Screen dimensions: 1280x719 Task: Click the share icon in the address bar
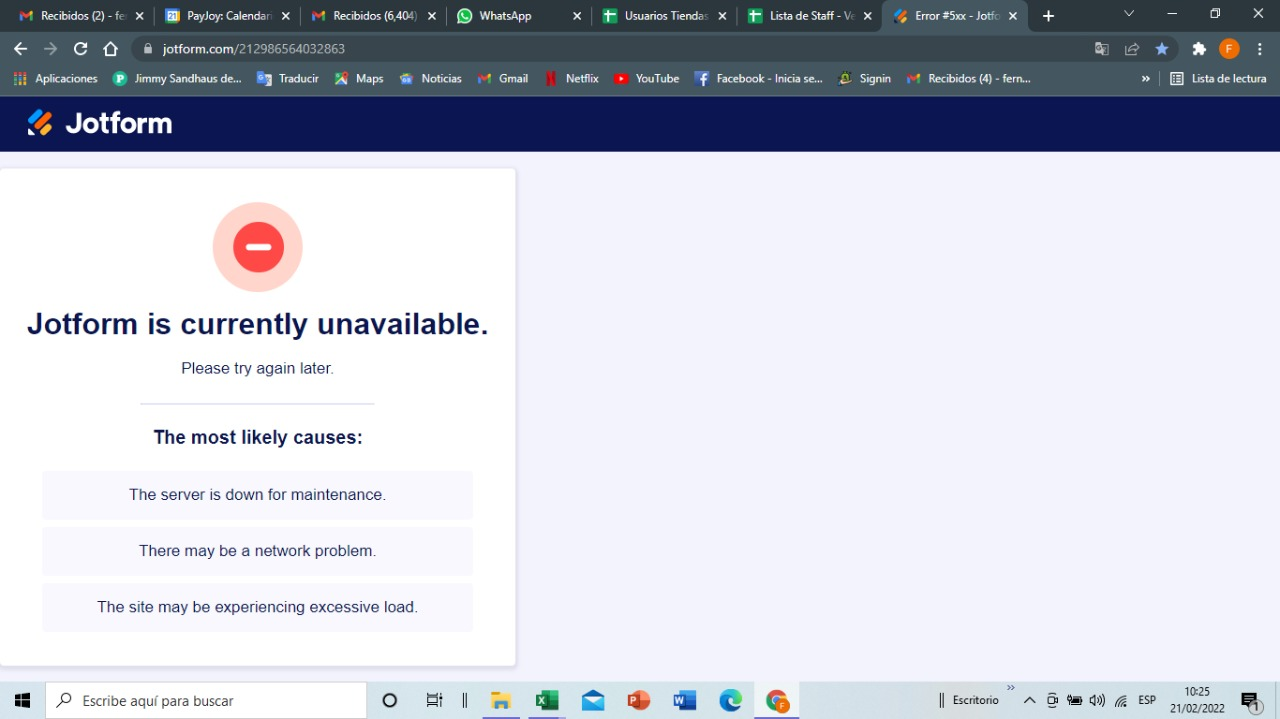pyautogui.click(x=1131, y=47)
